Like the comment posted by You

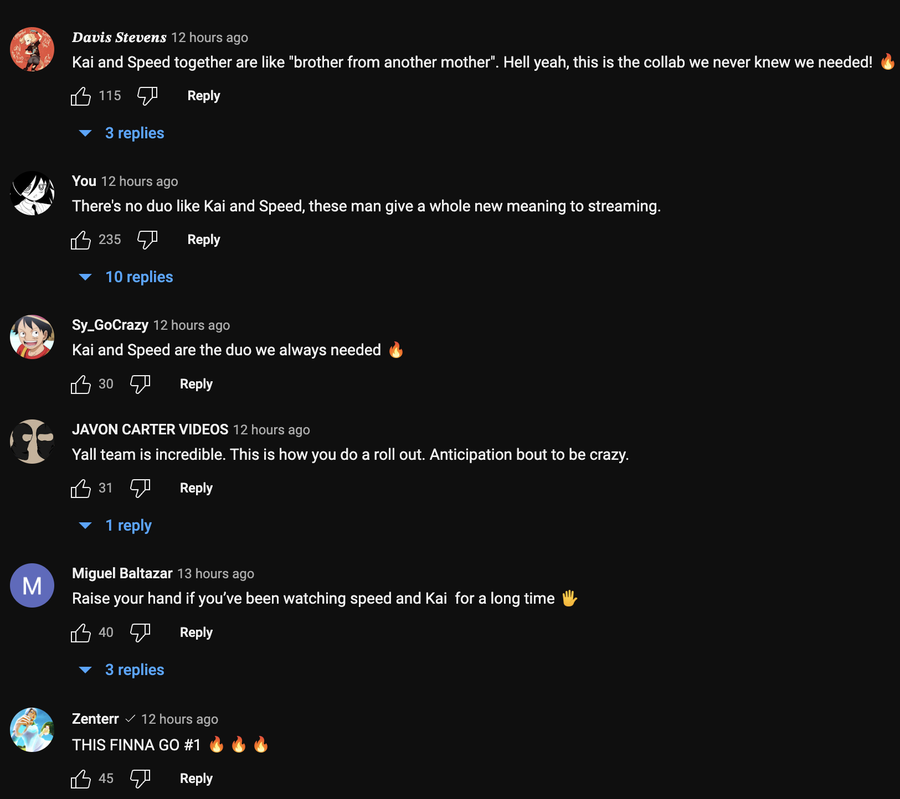click(81, 240)
